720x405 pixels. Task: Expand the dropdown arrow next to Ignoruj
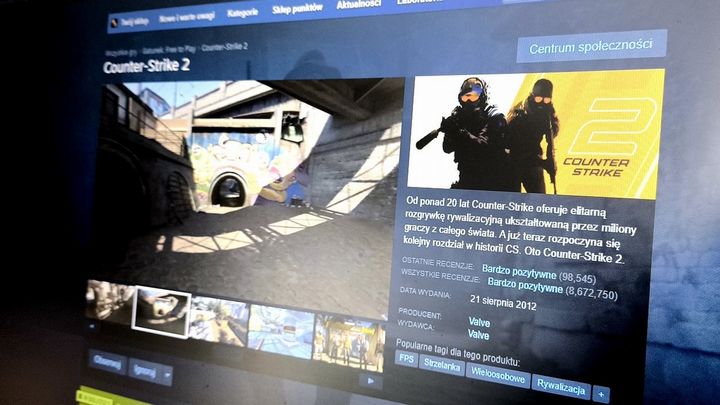pyautogui.click(x=167, y=375)
